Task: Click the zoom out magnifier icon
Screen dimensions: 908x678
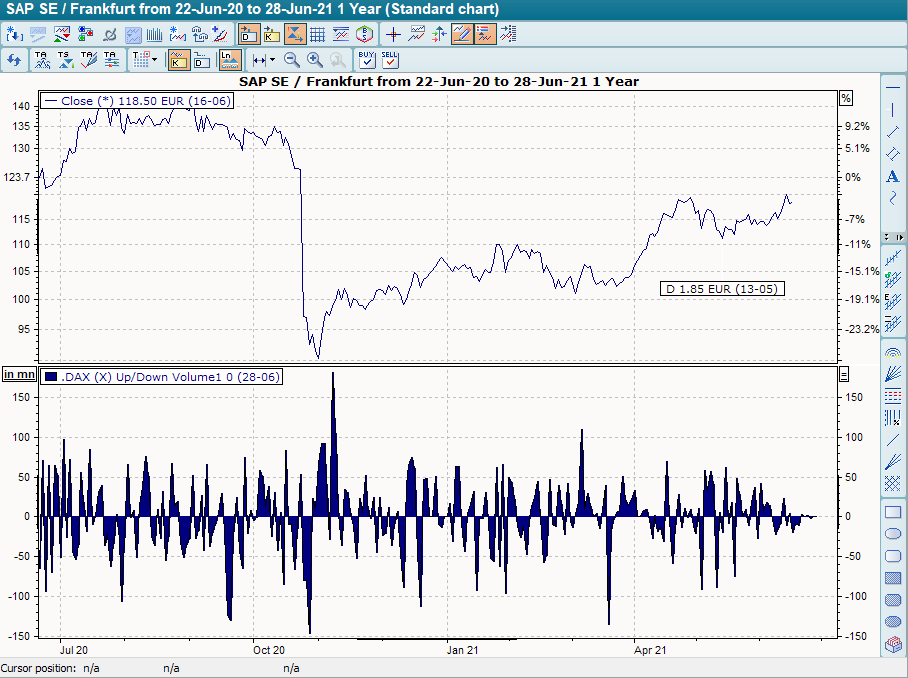Action: [292, 60]
